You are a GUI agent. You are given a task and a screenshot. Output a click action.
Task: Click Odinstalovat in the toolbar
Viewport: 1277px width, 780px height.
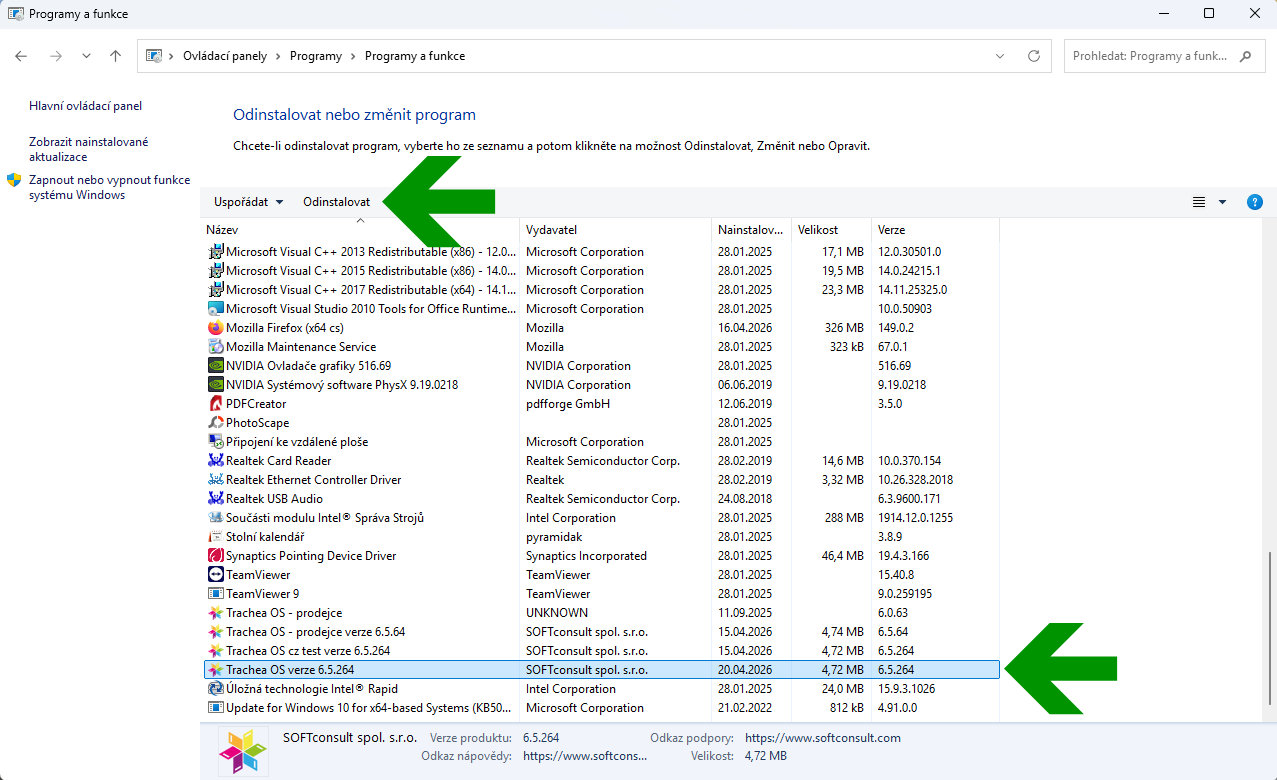coord(336,202)
